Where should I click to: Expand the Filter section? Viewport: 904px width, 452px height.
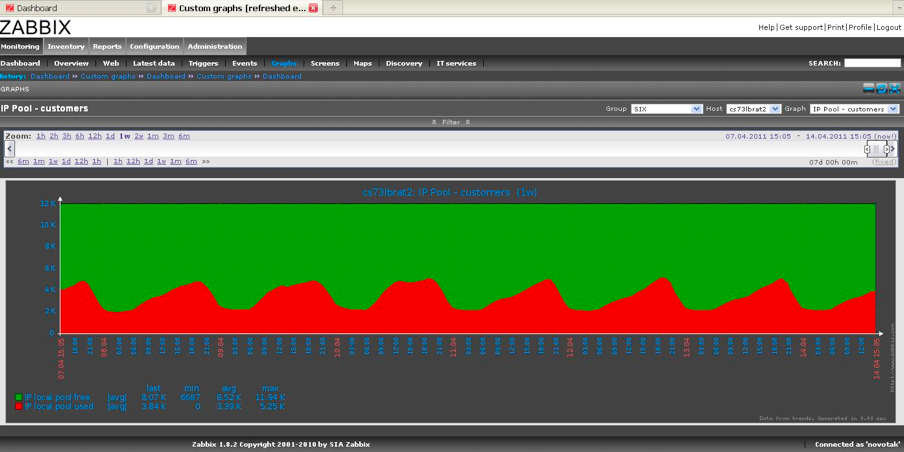tap(451, 122)
